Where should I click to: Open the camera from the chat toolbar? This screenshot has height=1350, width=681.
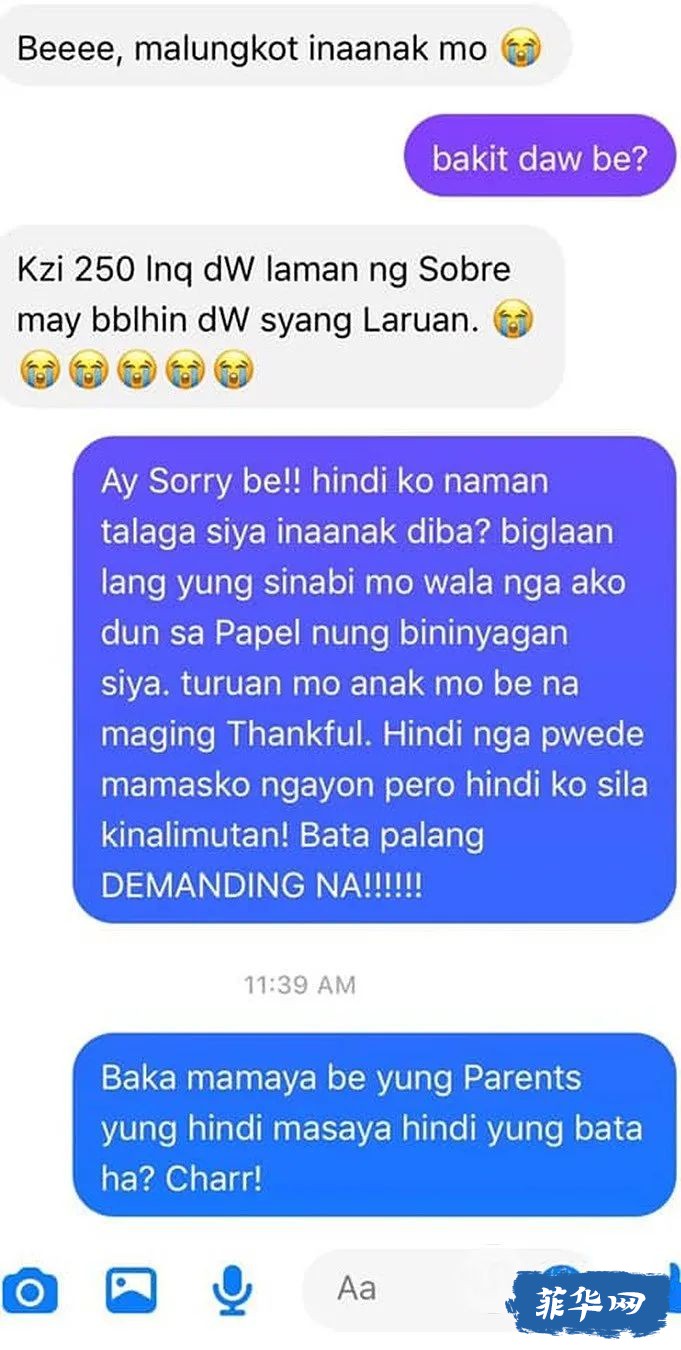click(28, 1291)
